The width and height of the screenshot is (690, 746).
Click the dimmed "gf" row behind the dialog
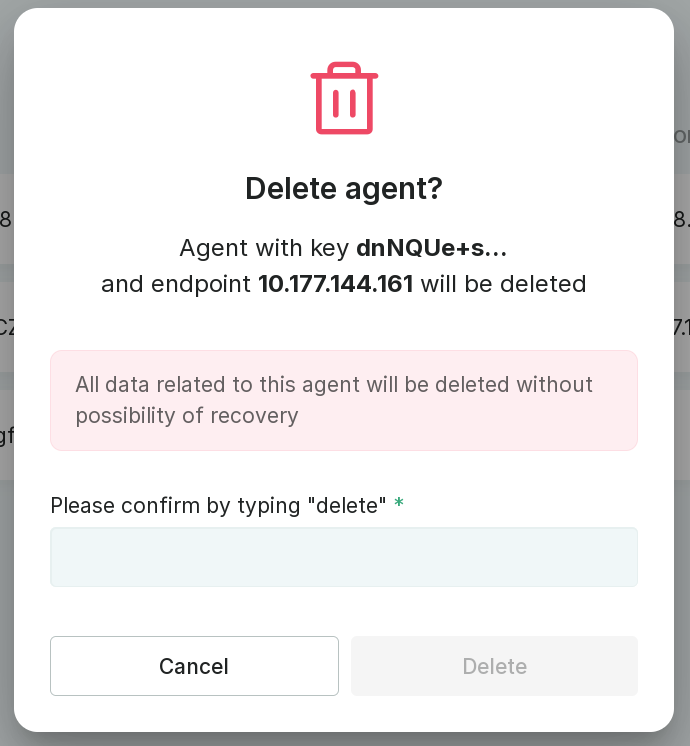[6, 436]
